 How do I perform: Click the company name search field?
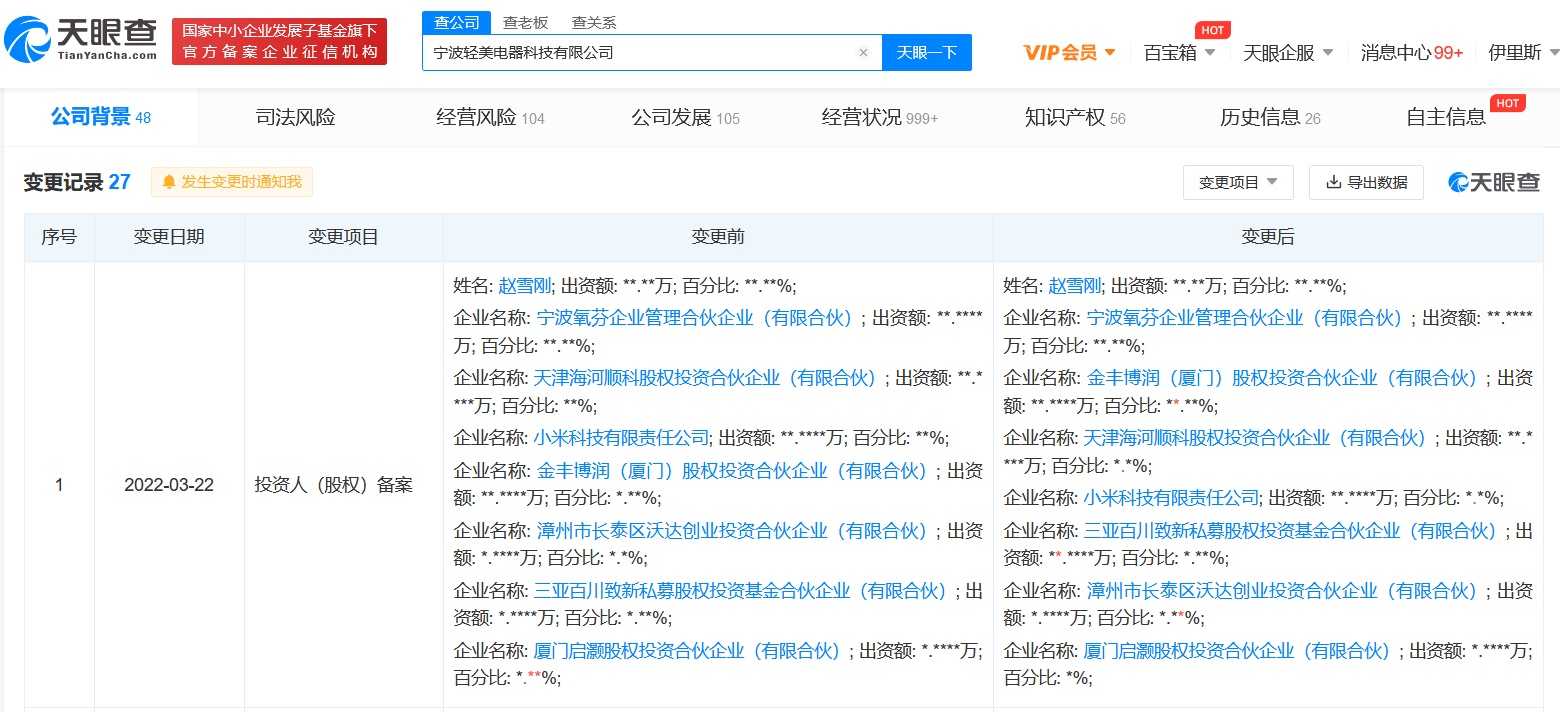640,53
